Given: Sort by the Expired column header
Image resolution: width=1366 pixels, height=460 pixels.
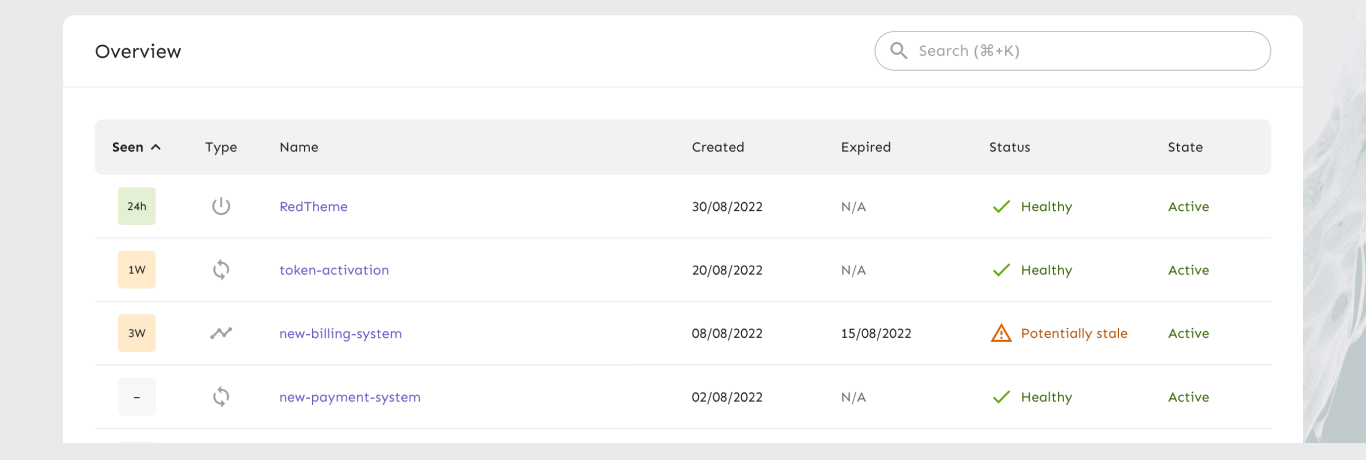Looking at the screenshot, I should (866, 147).
